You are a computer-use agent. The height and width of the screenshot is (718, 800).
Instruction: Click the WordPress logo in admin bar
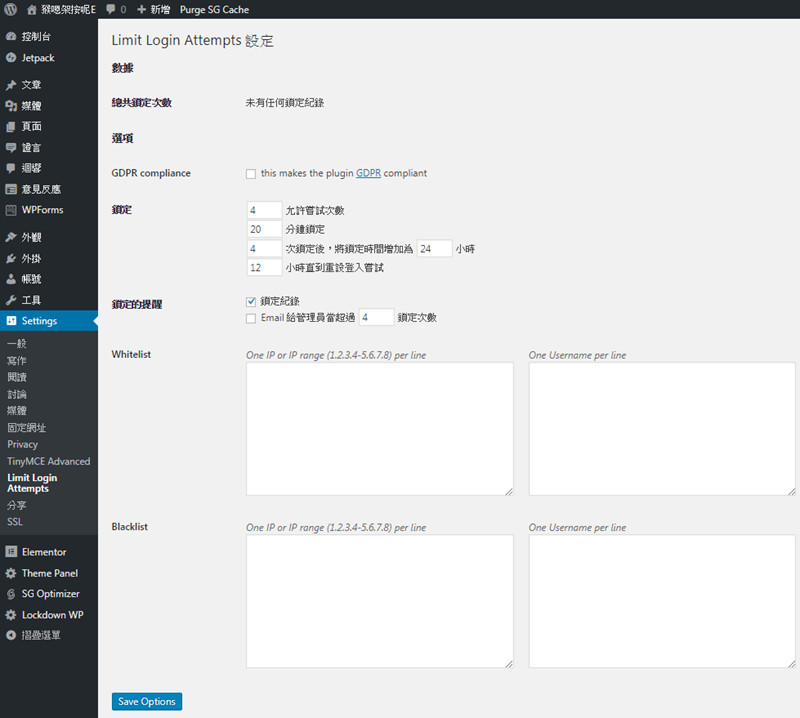[10, 9]
